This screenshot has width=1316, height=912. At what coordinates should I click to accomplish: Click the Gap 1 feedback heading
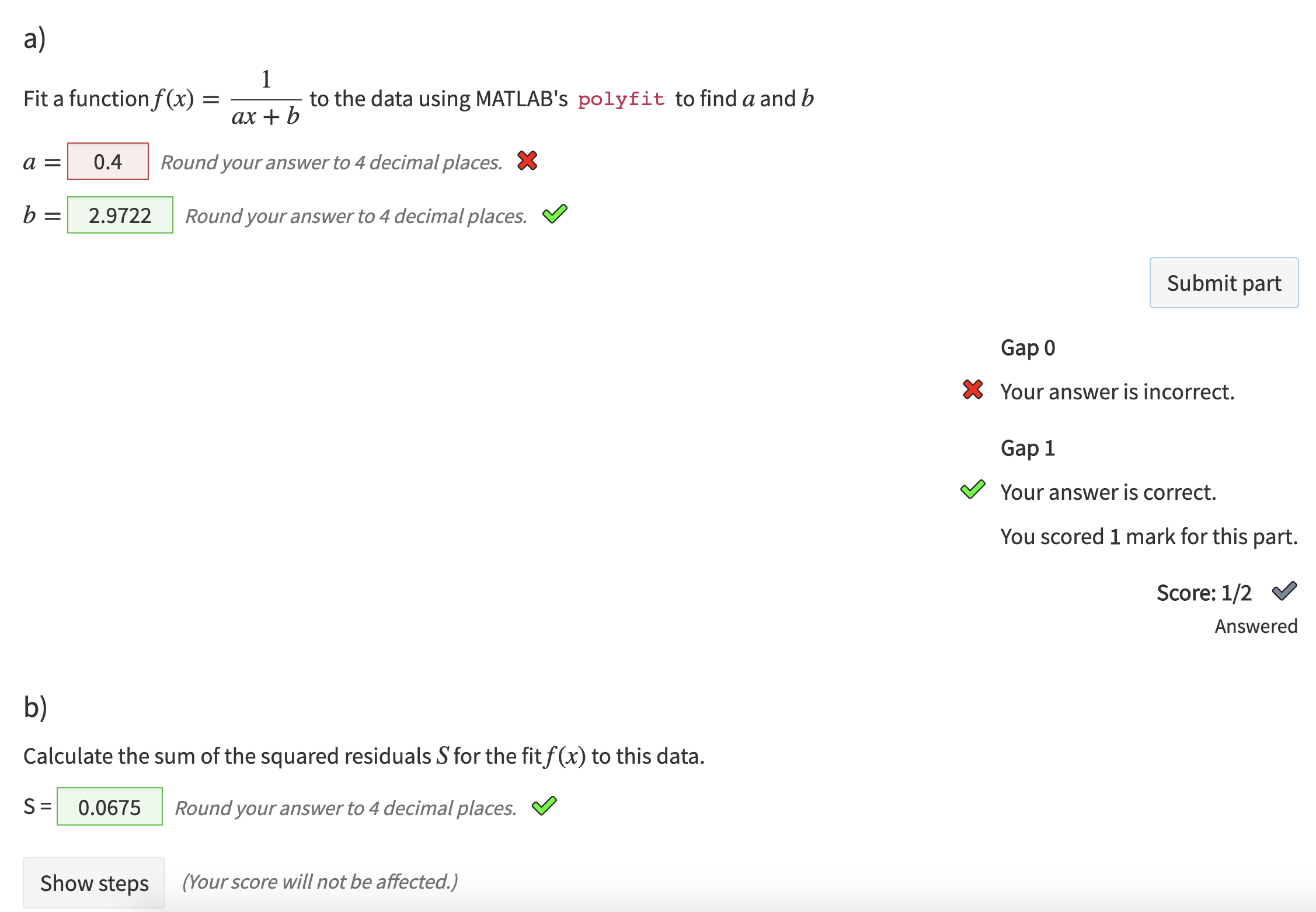point(1028,448)
